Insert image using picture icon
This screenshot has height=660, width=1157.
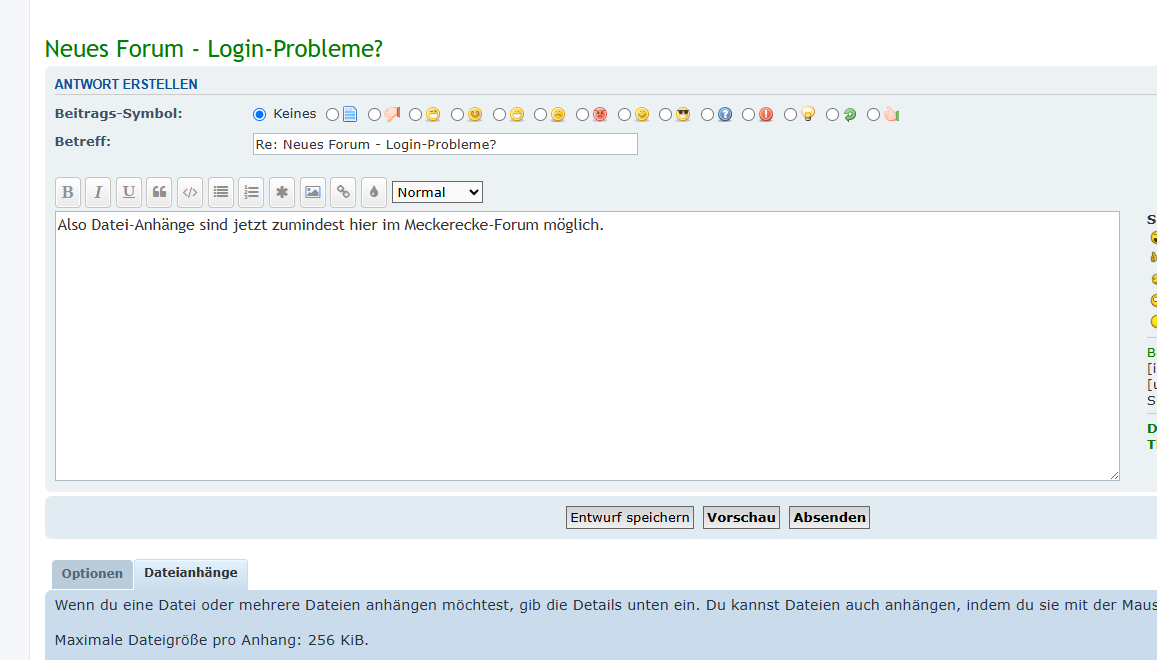(313, 192)
